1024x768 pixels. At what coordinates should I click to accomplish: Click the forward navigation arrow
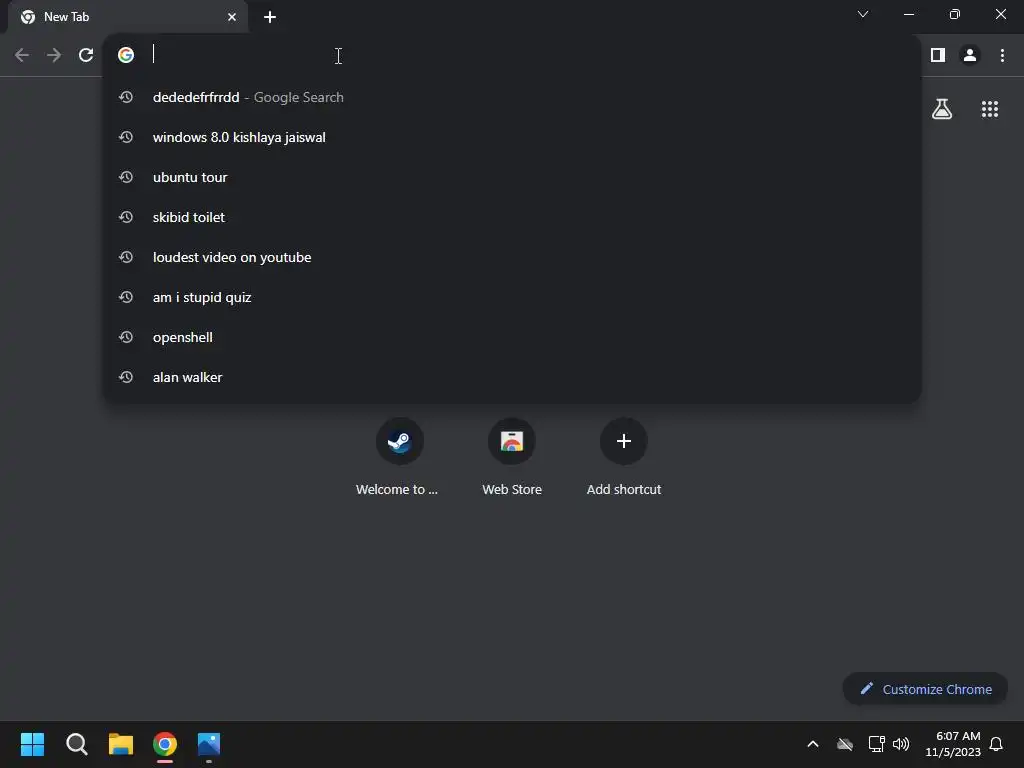pos(54,55)
